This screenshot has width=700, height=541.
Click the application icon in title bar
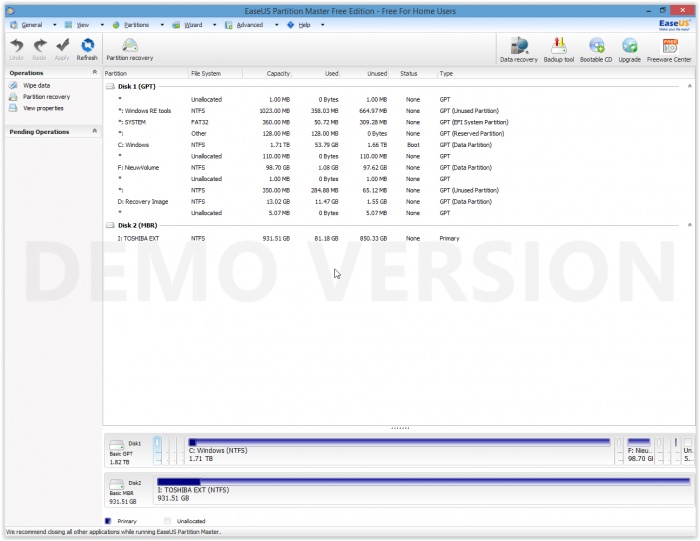click(x=10, y=11)
